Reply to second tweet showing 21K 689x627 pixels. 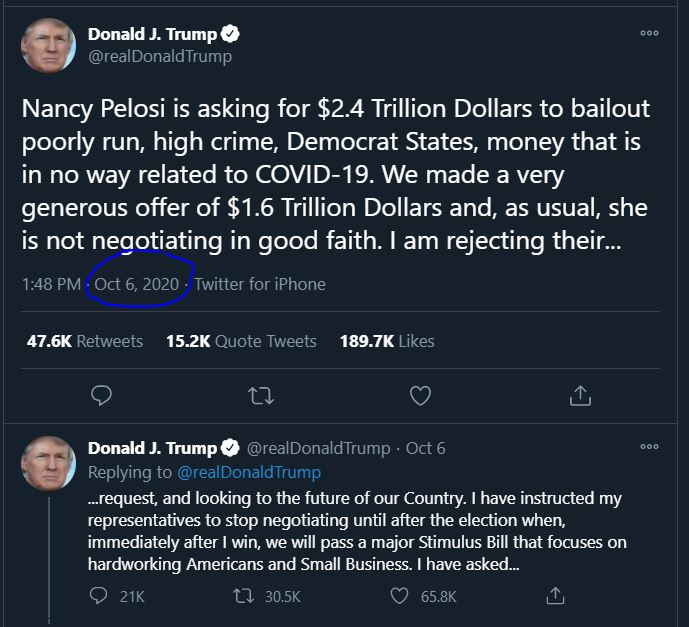pyautogui.click(x=99, y=596)
